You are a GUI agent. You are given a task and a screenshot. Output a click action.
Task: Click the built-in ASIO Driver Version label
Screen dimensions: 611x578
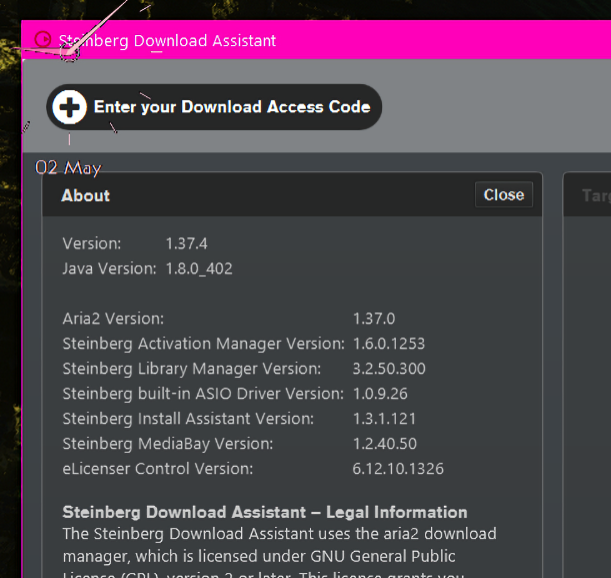pyautogui.click(x=203, y=393)
